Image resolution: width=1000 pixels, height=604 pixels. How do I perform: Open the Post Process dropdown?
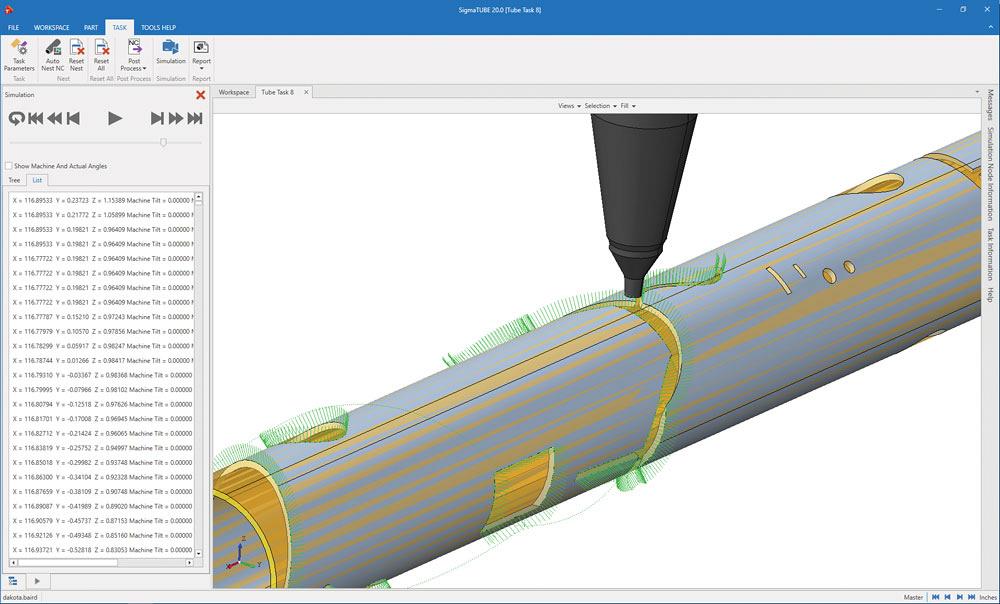(135, 63)
